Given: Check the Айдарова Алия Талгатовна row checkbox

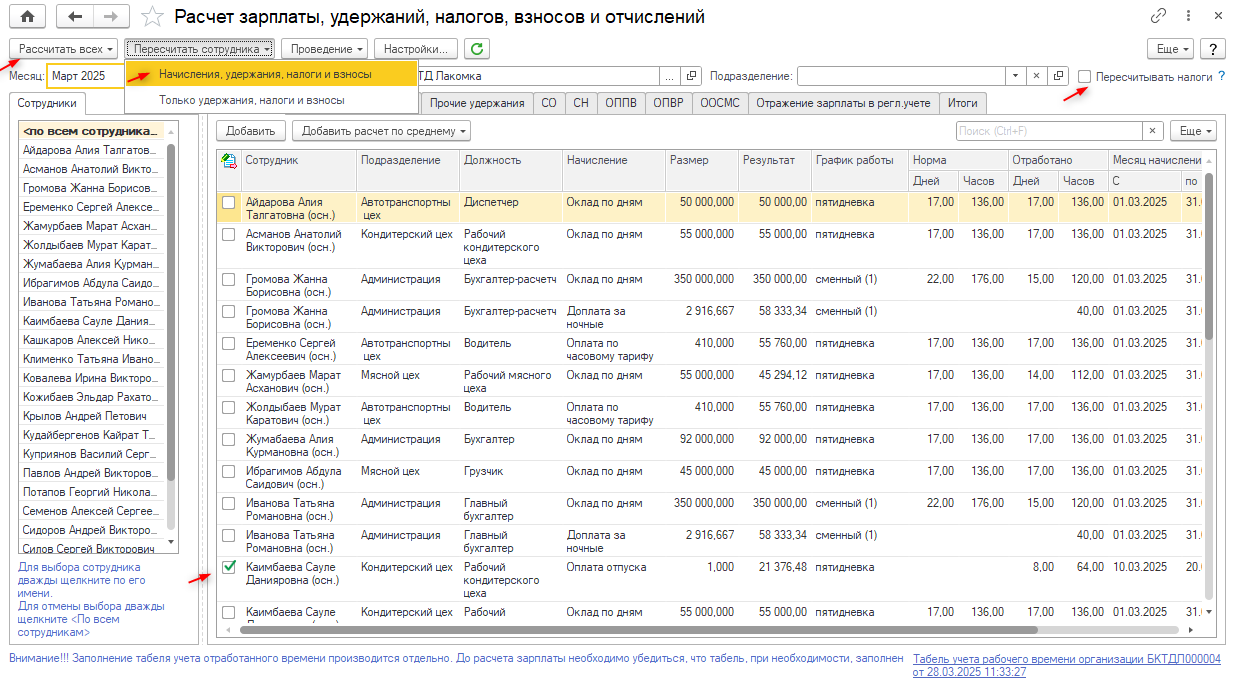Looking at the screenshot, I should point(229,202).
